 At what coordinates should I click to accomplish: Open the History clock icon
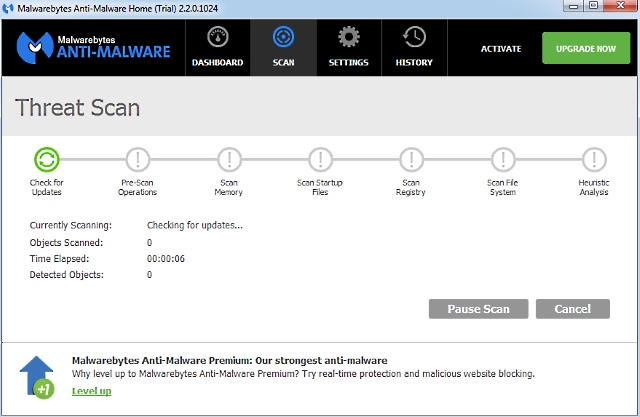[x=413, y=38]
